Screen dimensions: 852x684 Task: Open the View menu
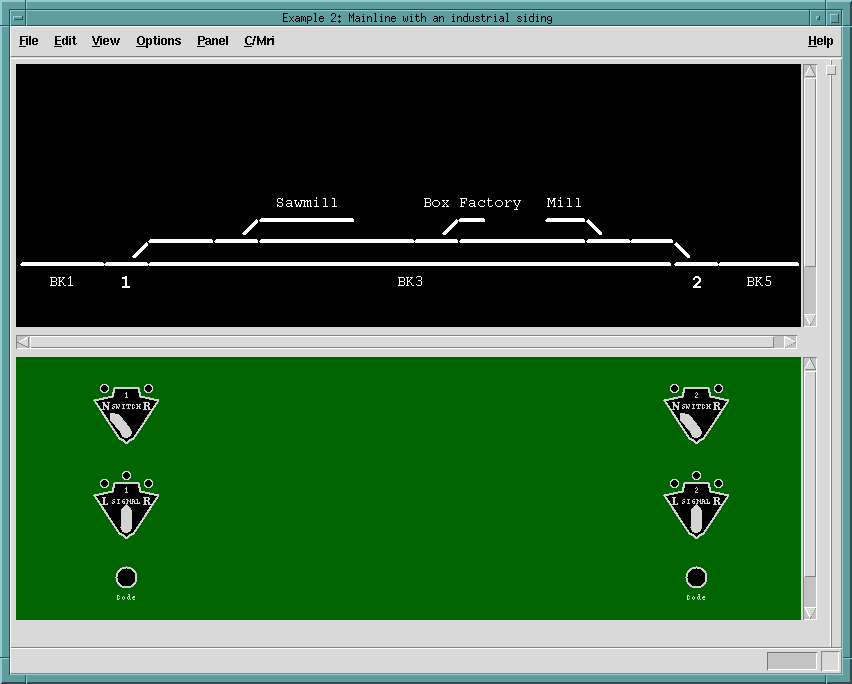click(x=105, y=41)
